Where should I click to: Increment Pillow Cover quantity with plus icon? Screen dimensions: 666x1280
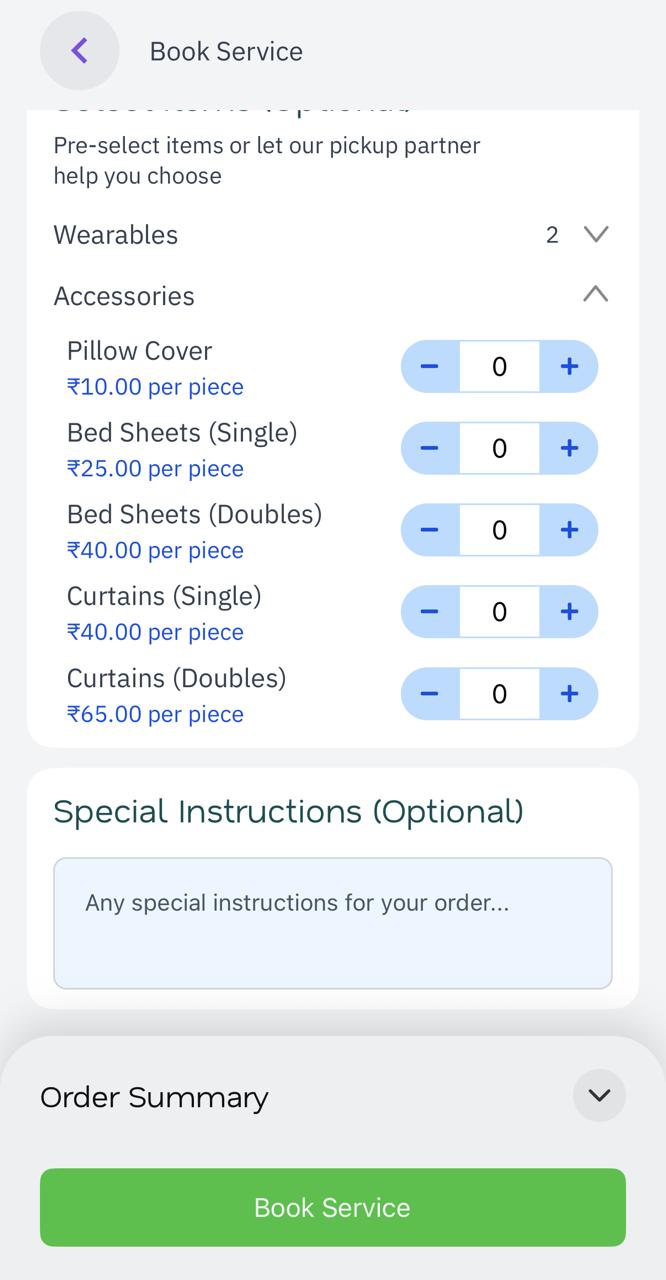(568, 366)
